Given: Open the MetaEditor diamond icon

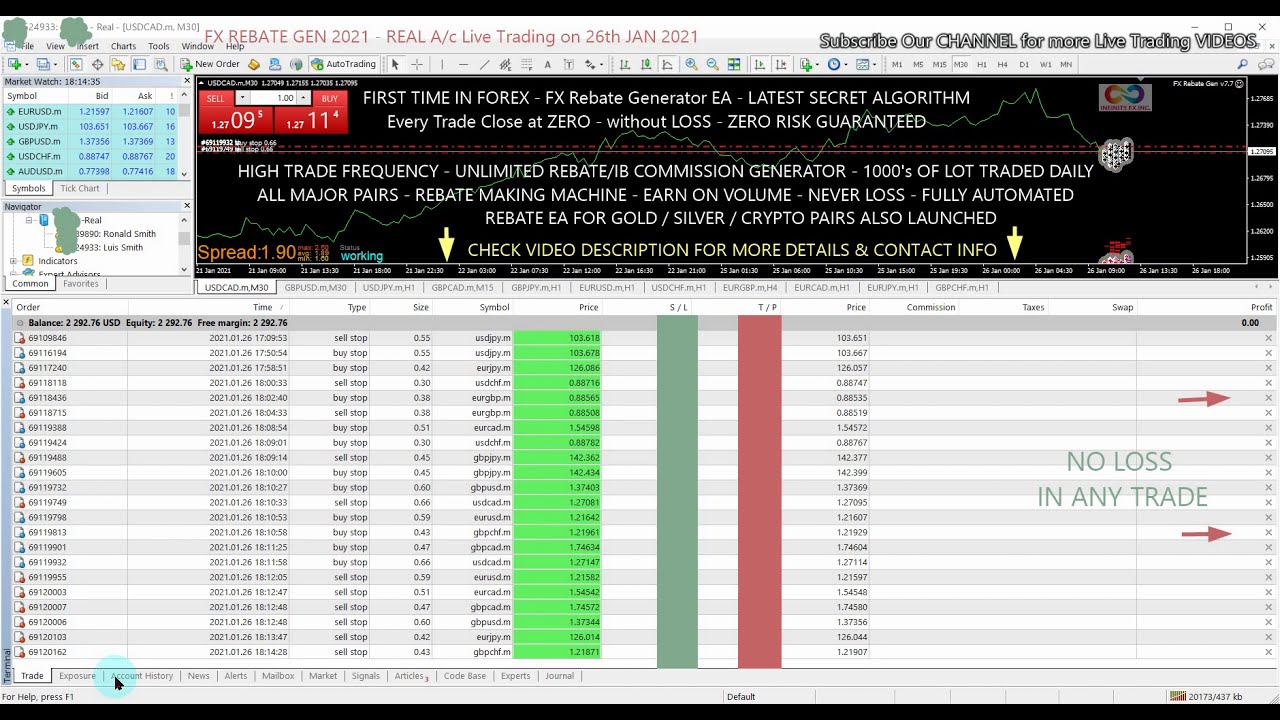Looking at the screenshot, I should click(254, 64).
